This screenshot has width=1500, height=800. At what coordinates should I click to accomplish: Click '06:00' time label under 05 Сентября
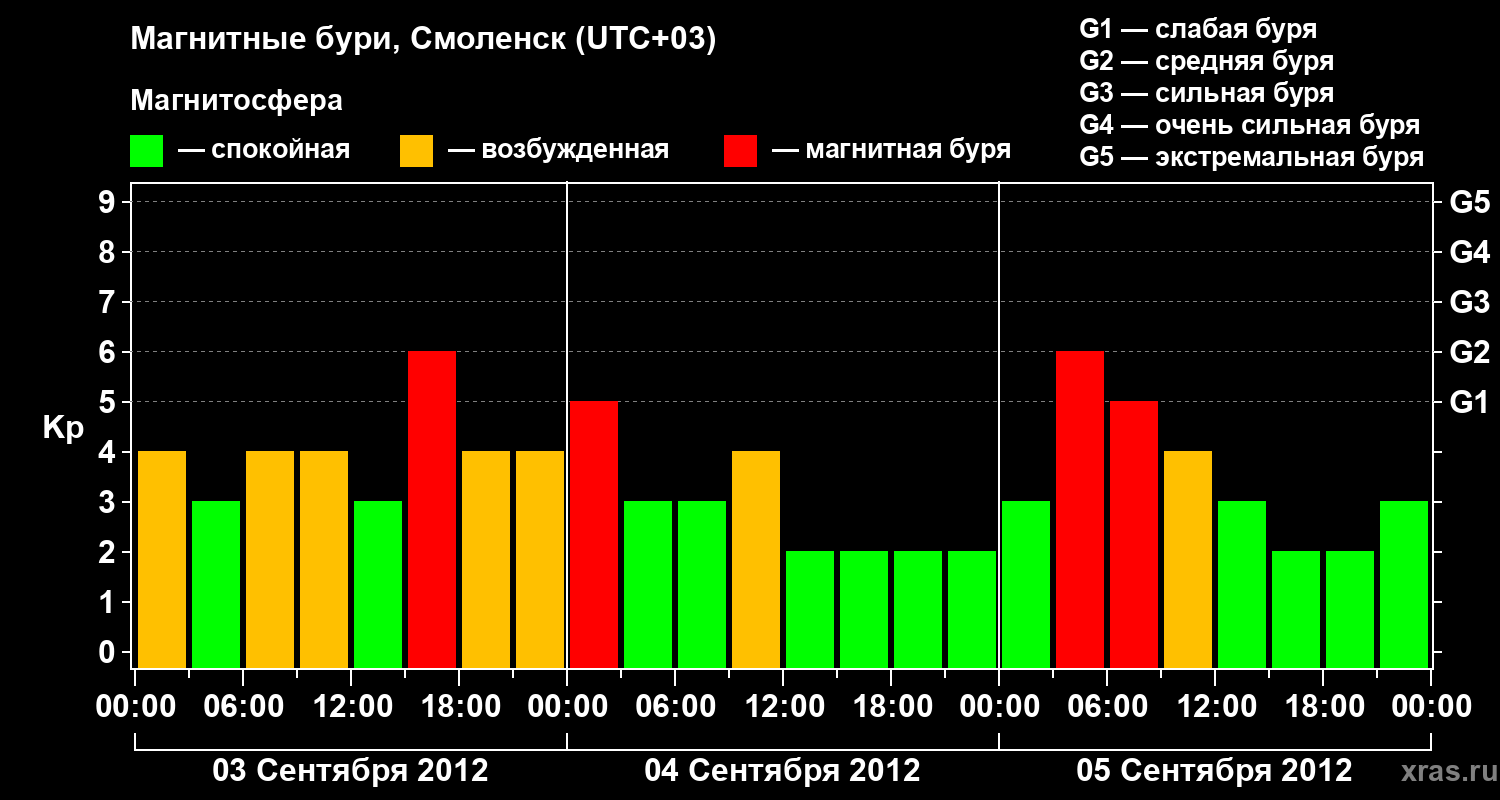tap(1106, 707)
